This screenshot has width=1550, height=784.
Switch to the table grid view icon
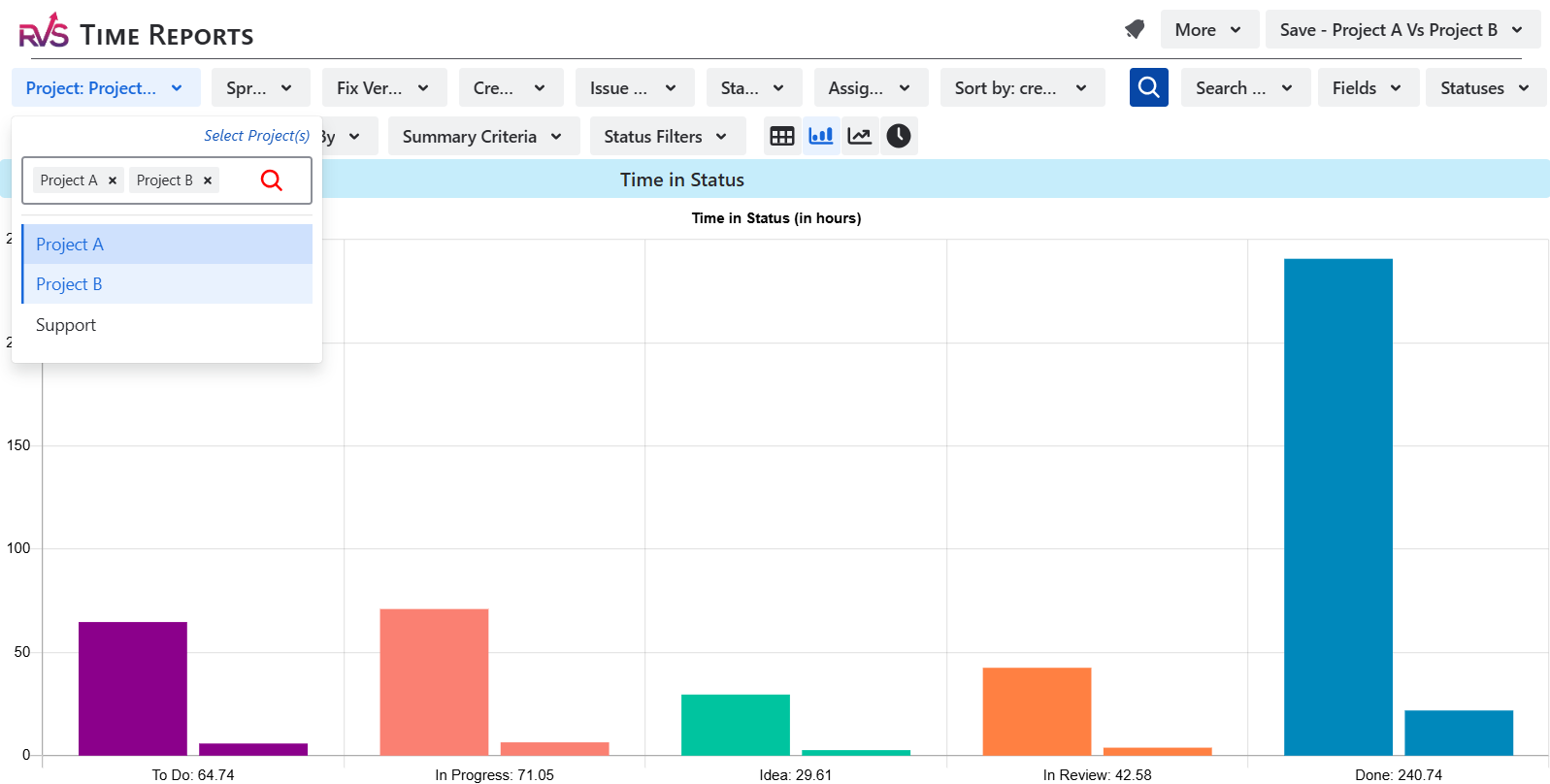click(x=782, y=136)
